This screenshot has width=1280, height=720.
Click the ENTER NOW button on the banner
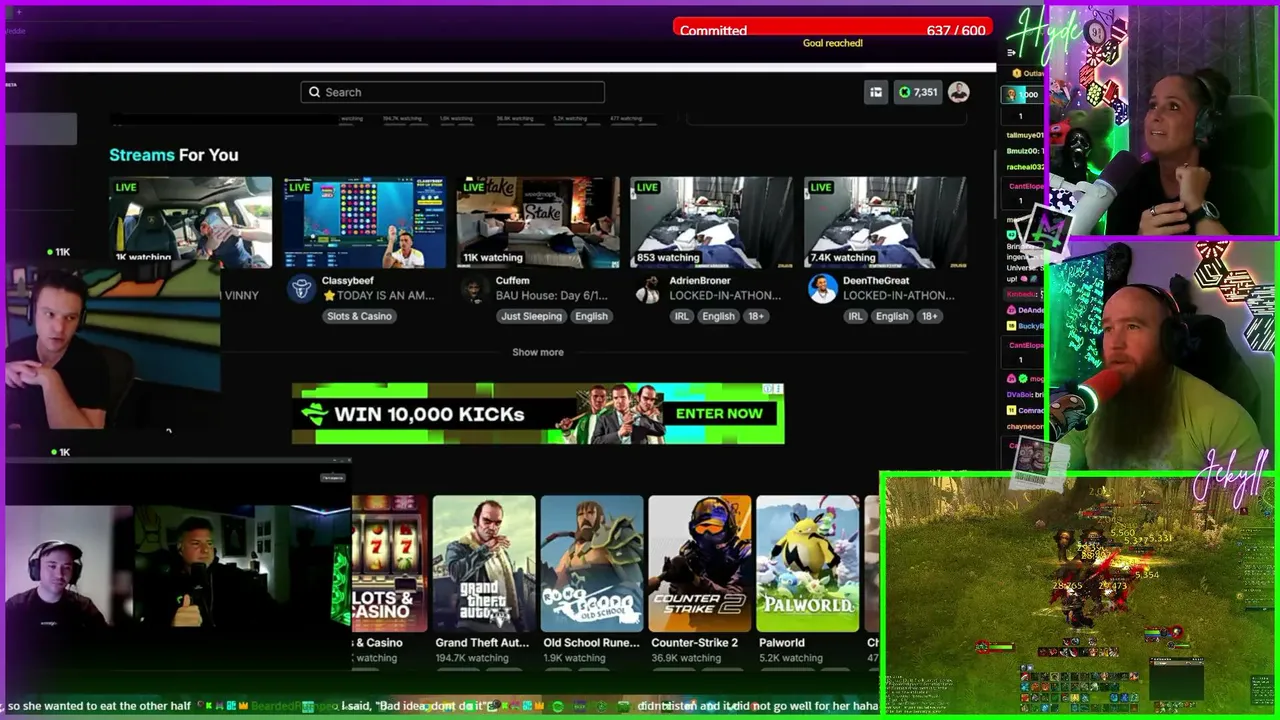click(x=719, y=414)
